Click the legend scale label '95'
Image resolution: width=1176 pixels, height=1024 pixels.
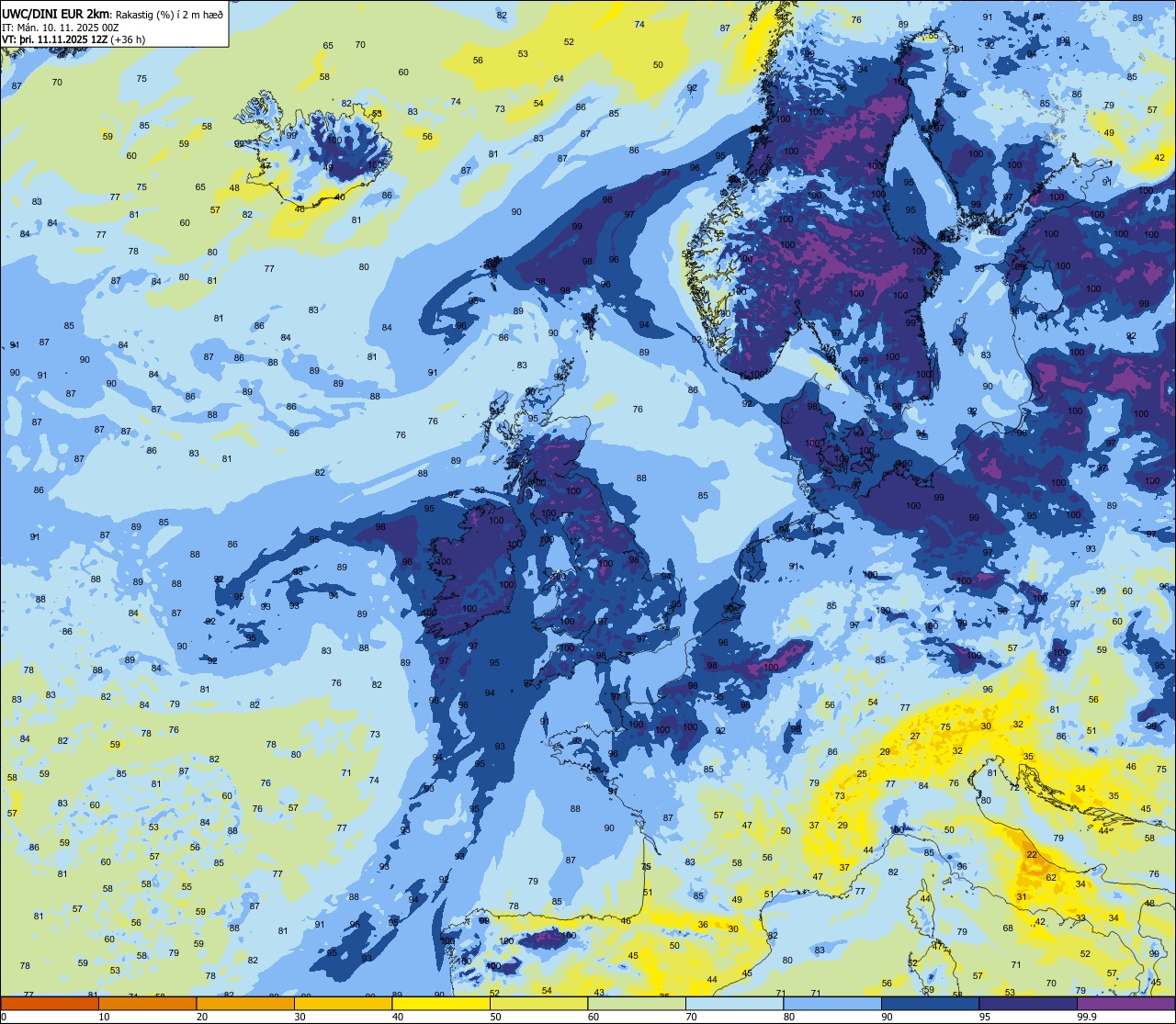coord(984,1017)
